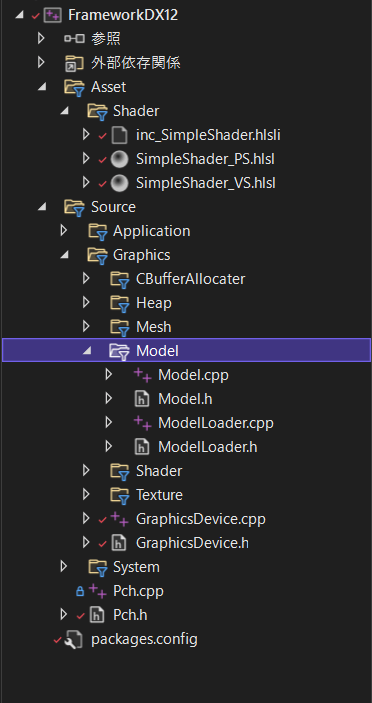Click the Model folder icon
The image size is (372, 703).
119,352
